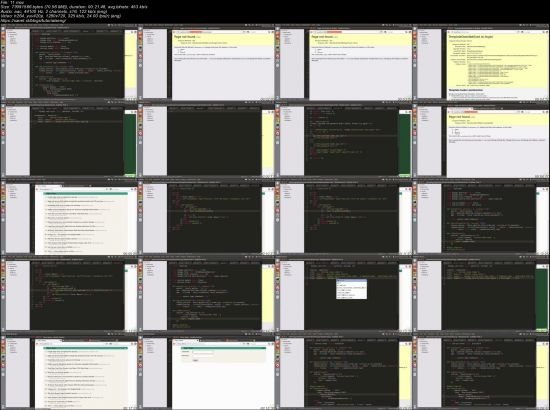
Task: Open the thumbnail with empty editor and yellow pane
Action: 207,140
